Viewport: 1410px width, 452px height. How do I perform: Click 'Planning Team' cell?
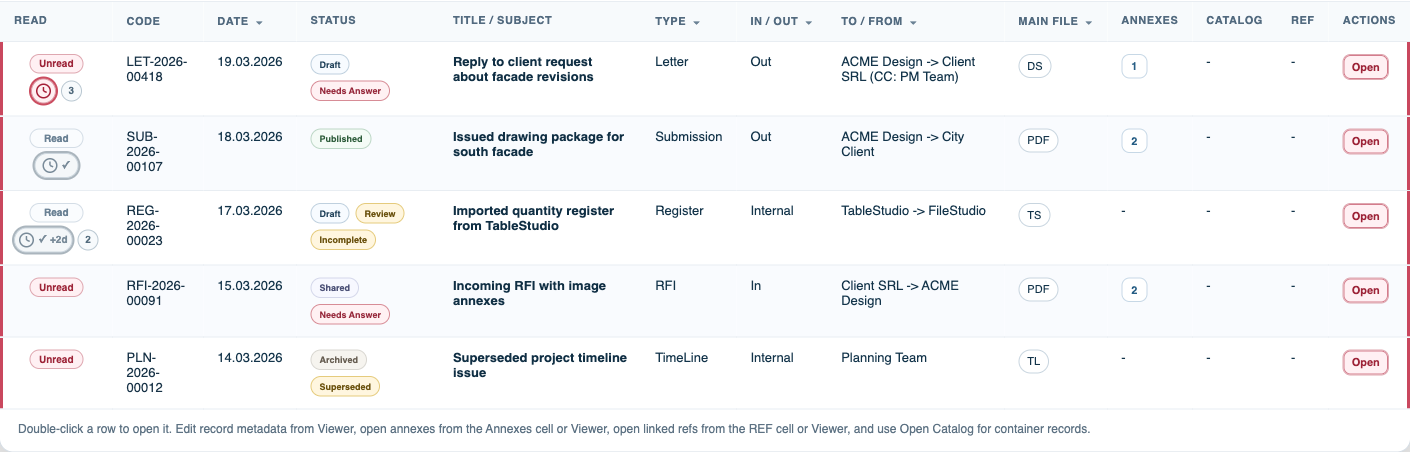click(x=884, y=358)
